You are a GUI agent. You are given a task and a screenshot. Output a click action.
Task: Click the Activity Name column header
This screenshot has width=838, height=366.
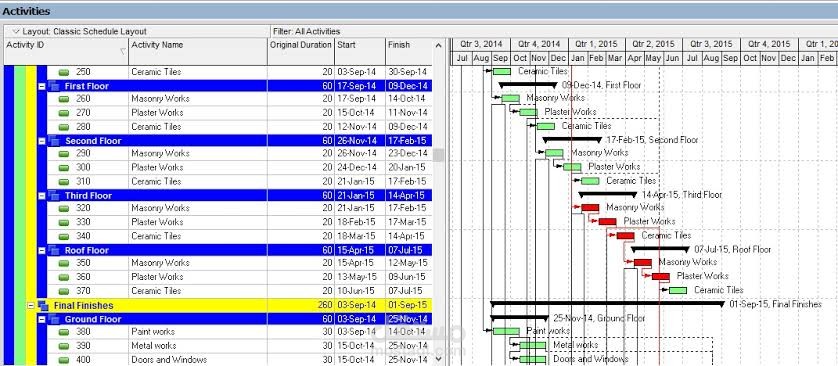pos(198,51)
